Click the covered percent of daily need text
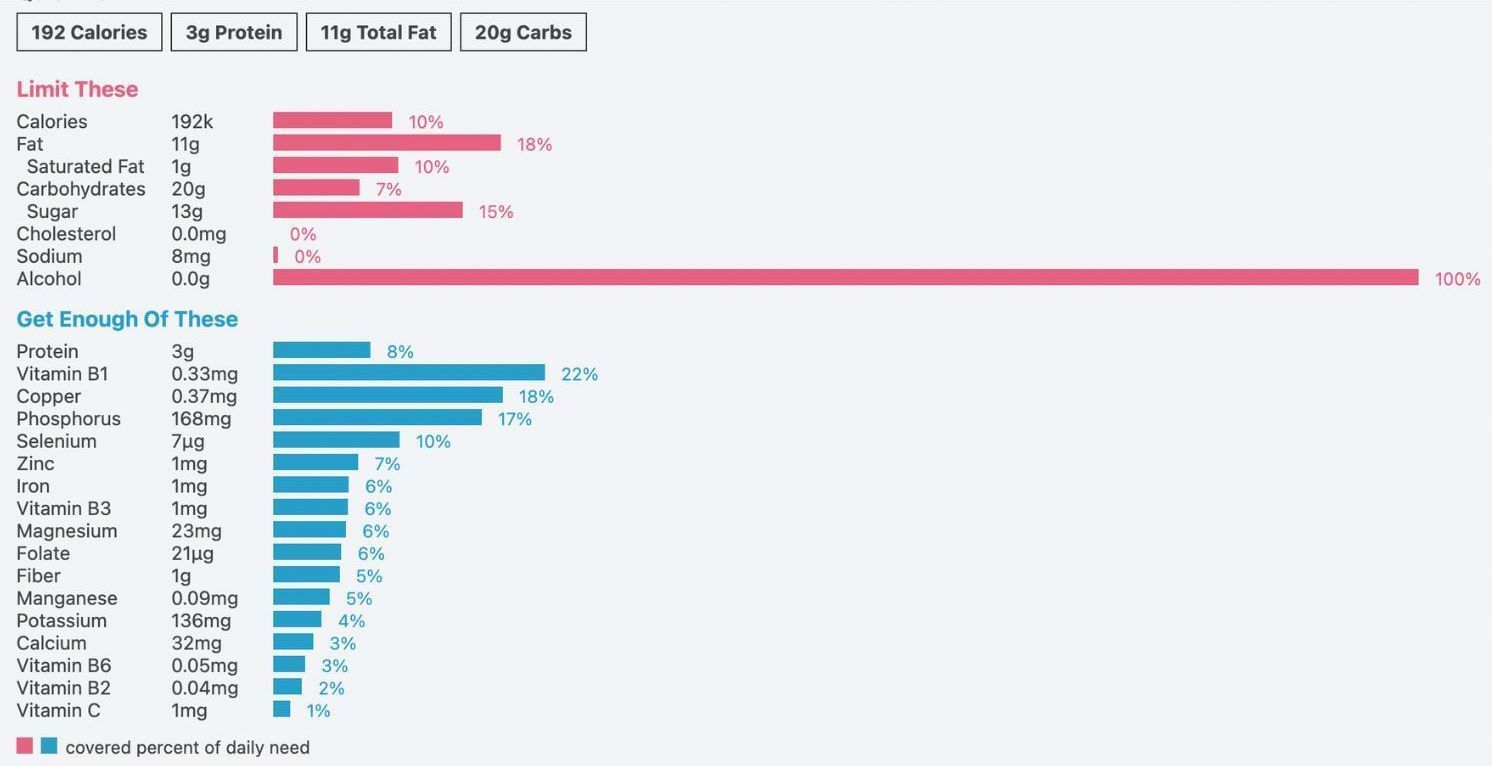 point(187,747)
